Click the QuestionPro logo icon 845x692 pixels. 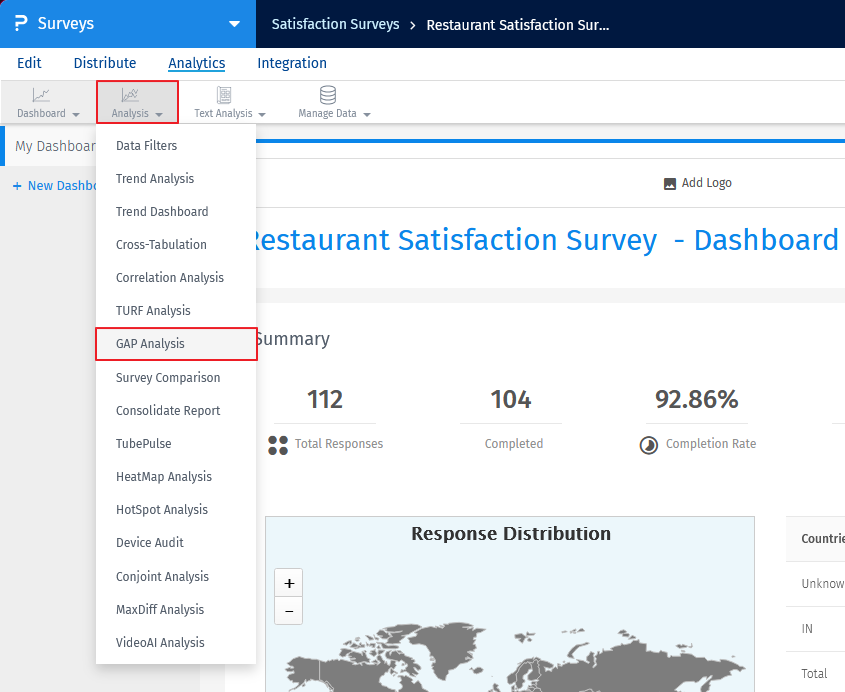tap(21, 23)
